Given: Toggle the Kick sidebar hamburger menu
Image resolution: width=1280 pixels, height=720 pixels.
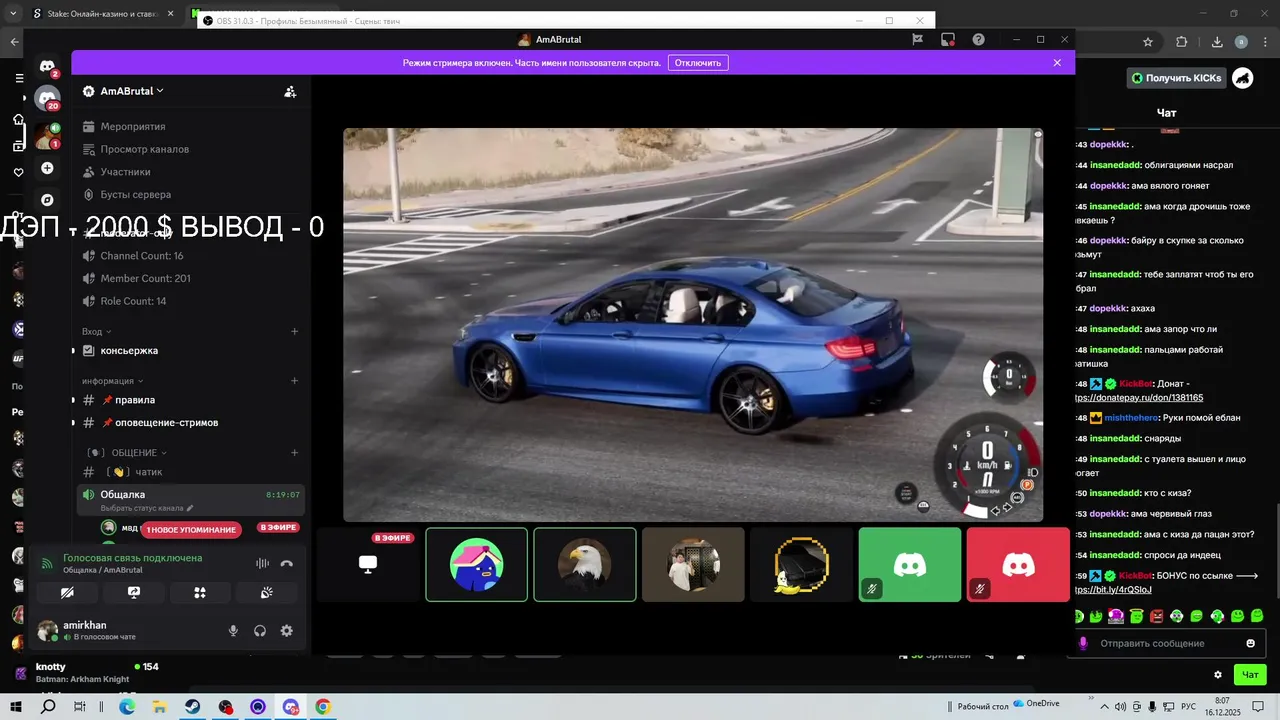Looking at the screenshot, I should tap(19, 77).
